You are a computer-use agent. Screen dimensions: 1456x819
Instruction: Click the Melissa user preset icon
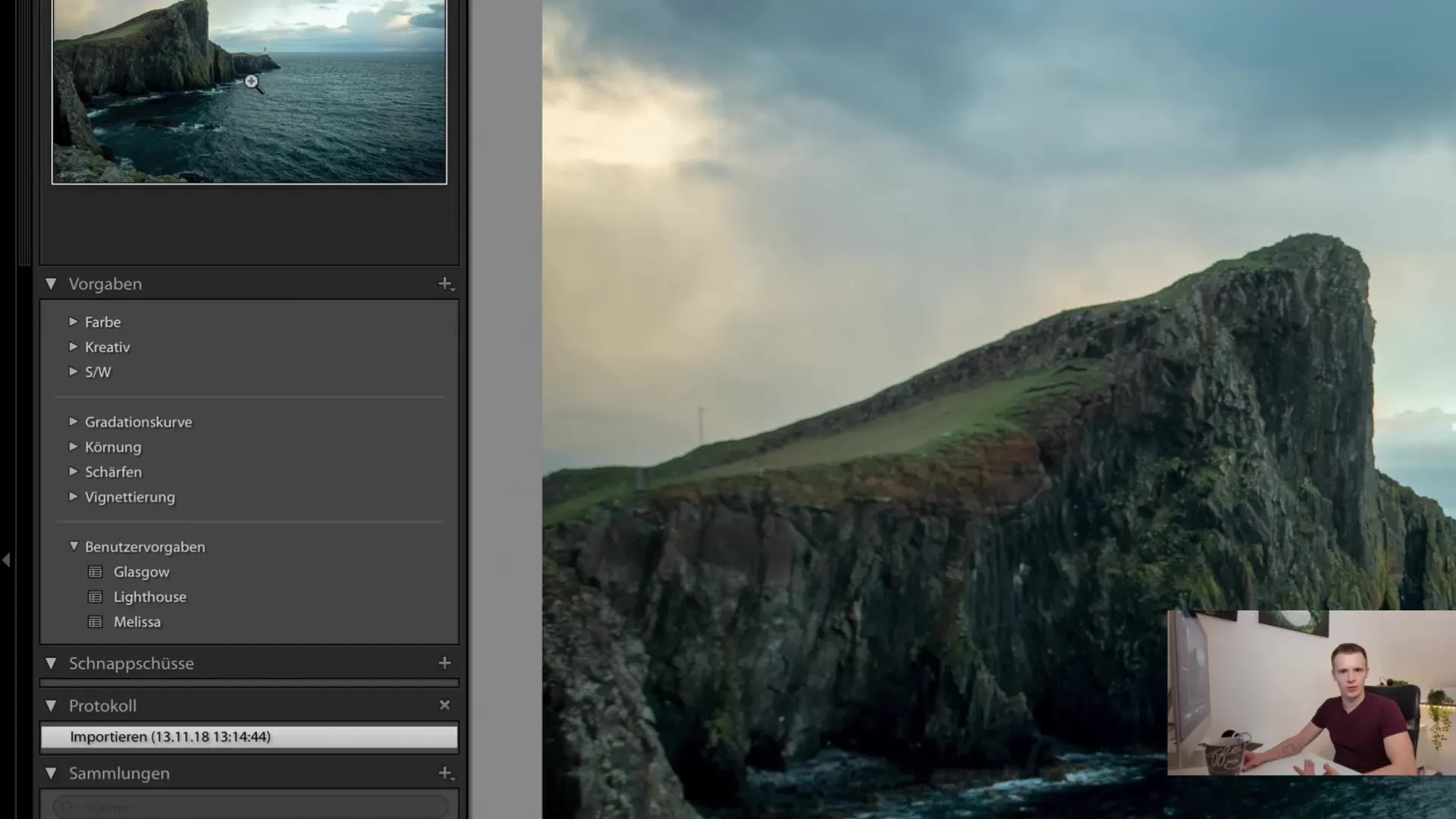tap(96, 620)
